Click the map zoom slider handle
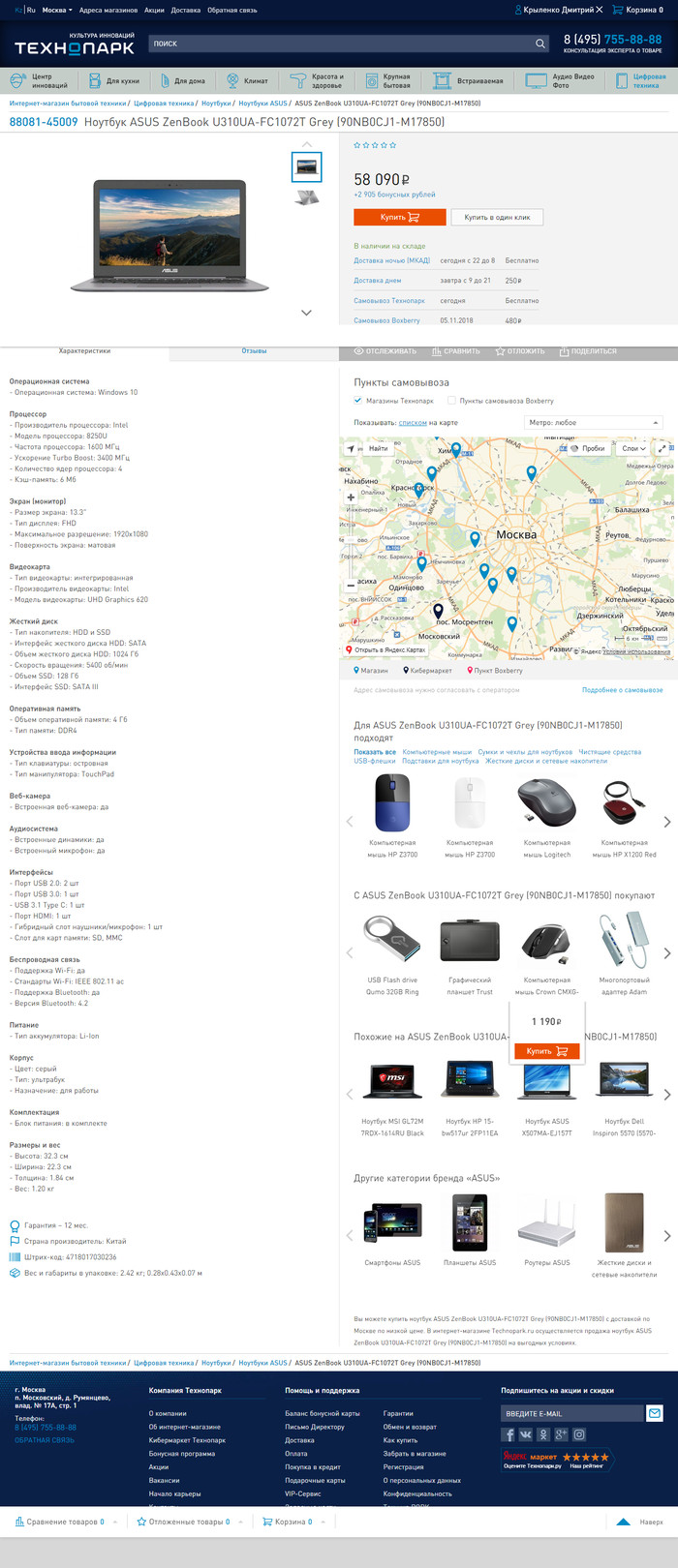The image size is (678, 1568). (x=351, y=541)
